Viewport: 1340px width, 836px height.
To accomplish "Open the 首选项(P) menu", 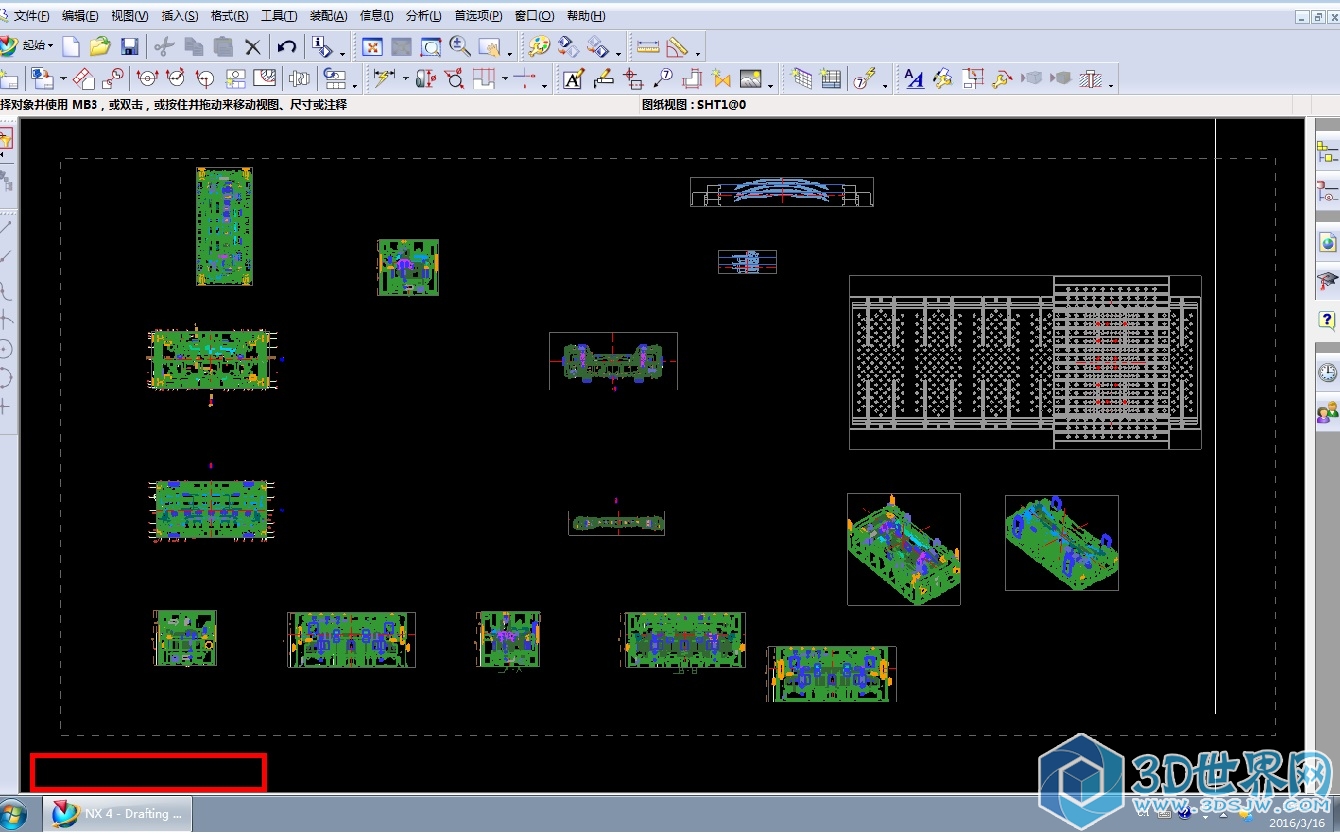I will 479,16.
